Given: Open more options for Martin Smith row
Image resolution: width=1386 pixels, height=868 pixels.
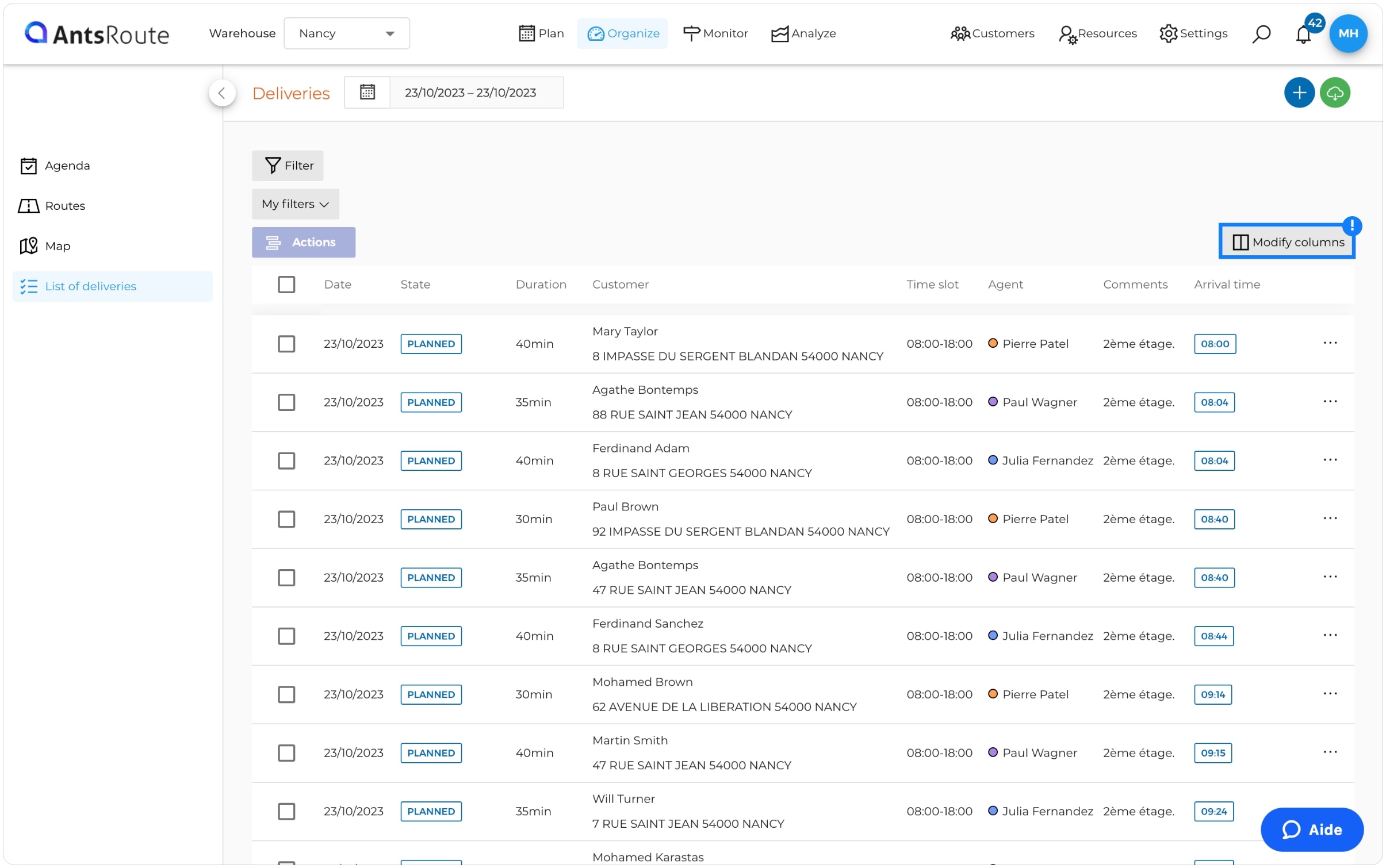Looking at the screenshot, I should [1330, 752].
